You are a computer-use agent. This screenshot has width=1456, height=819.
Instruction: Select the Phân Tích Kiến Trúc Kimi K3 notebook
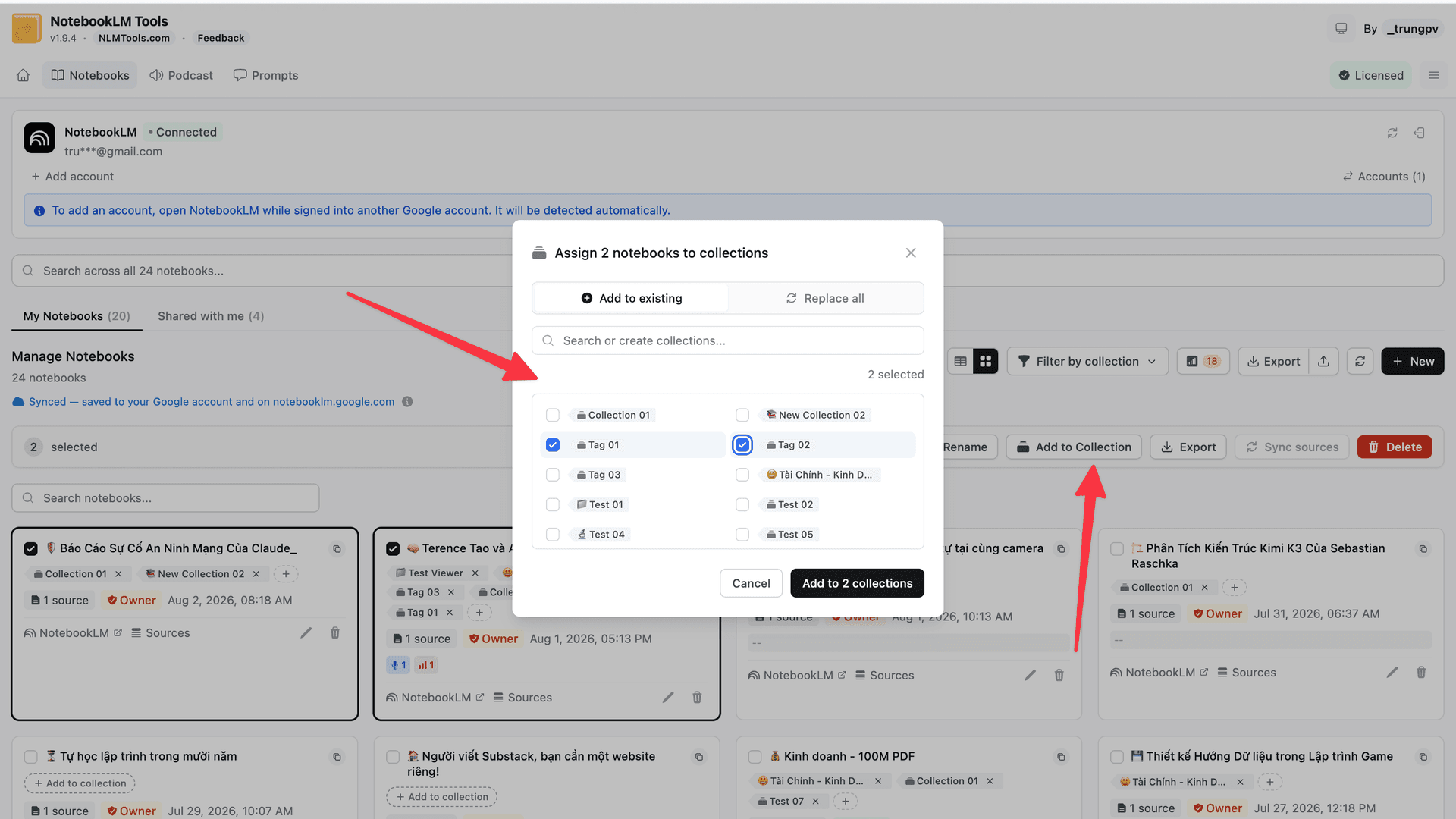1117,549
